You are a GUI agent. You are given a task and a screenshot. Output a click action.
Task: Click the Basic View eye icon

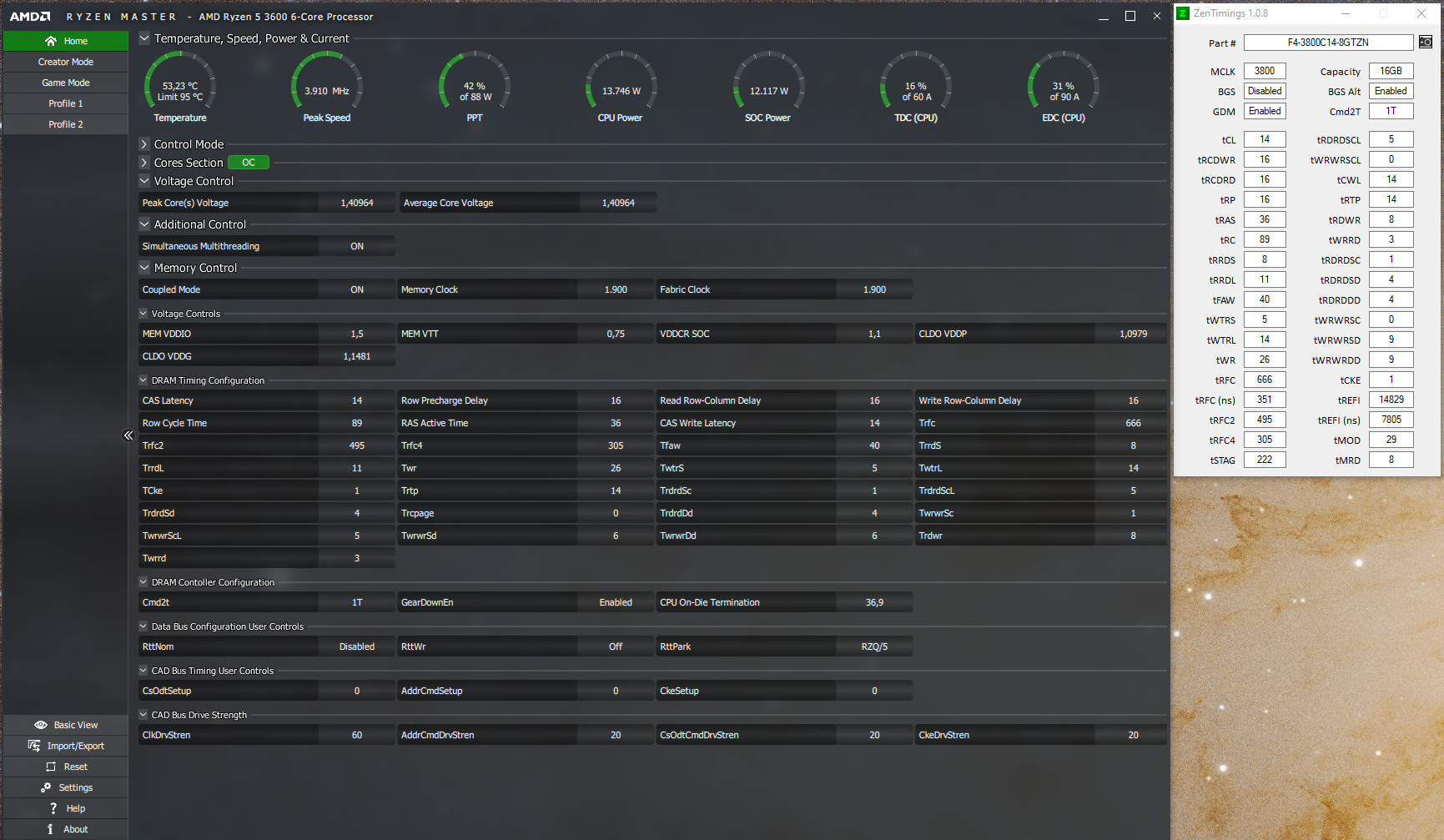[x=41, y=725]
